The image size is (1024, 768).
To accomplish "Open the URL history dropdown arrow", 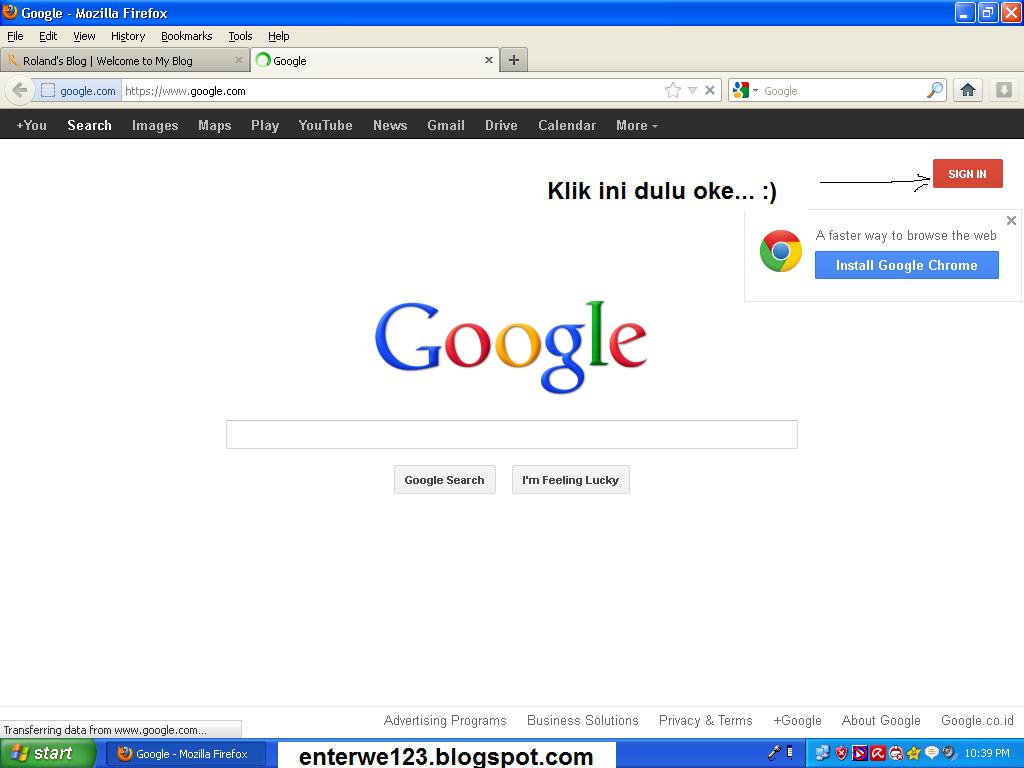I will [692, 90].
